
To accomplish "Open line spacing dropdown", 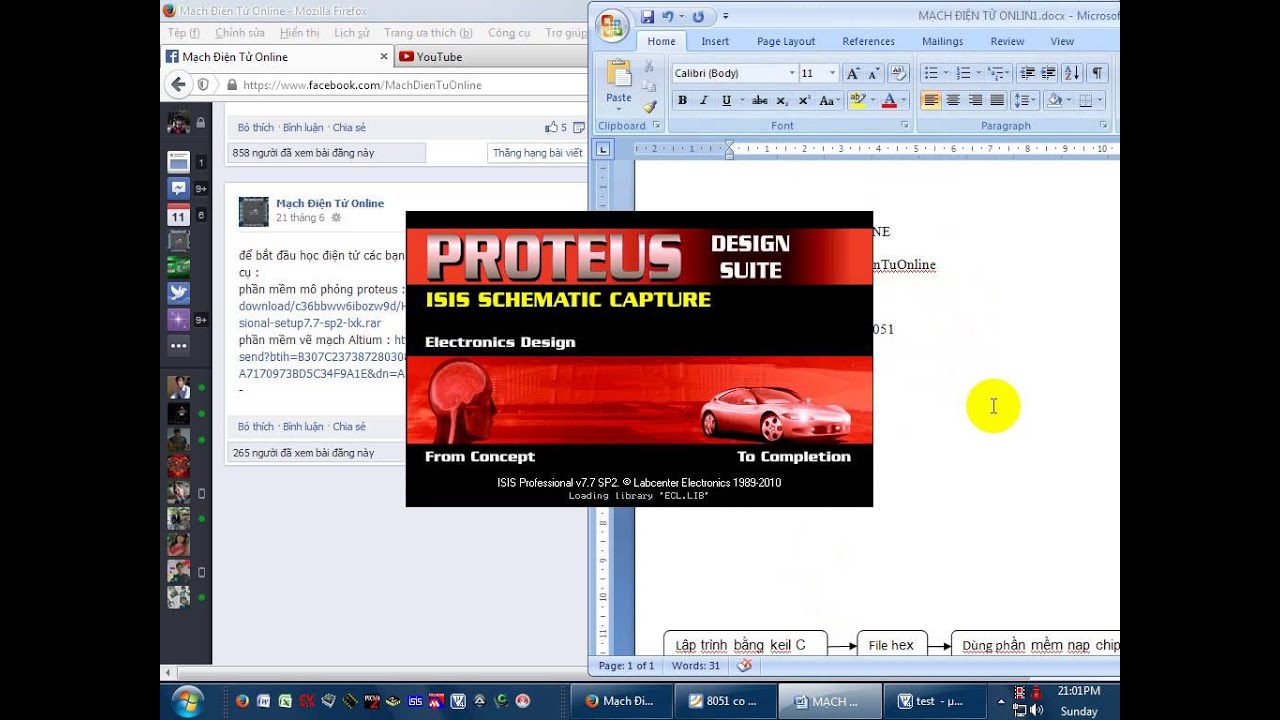I will [x=1024, y=100].
